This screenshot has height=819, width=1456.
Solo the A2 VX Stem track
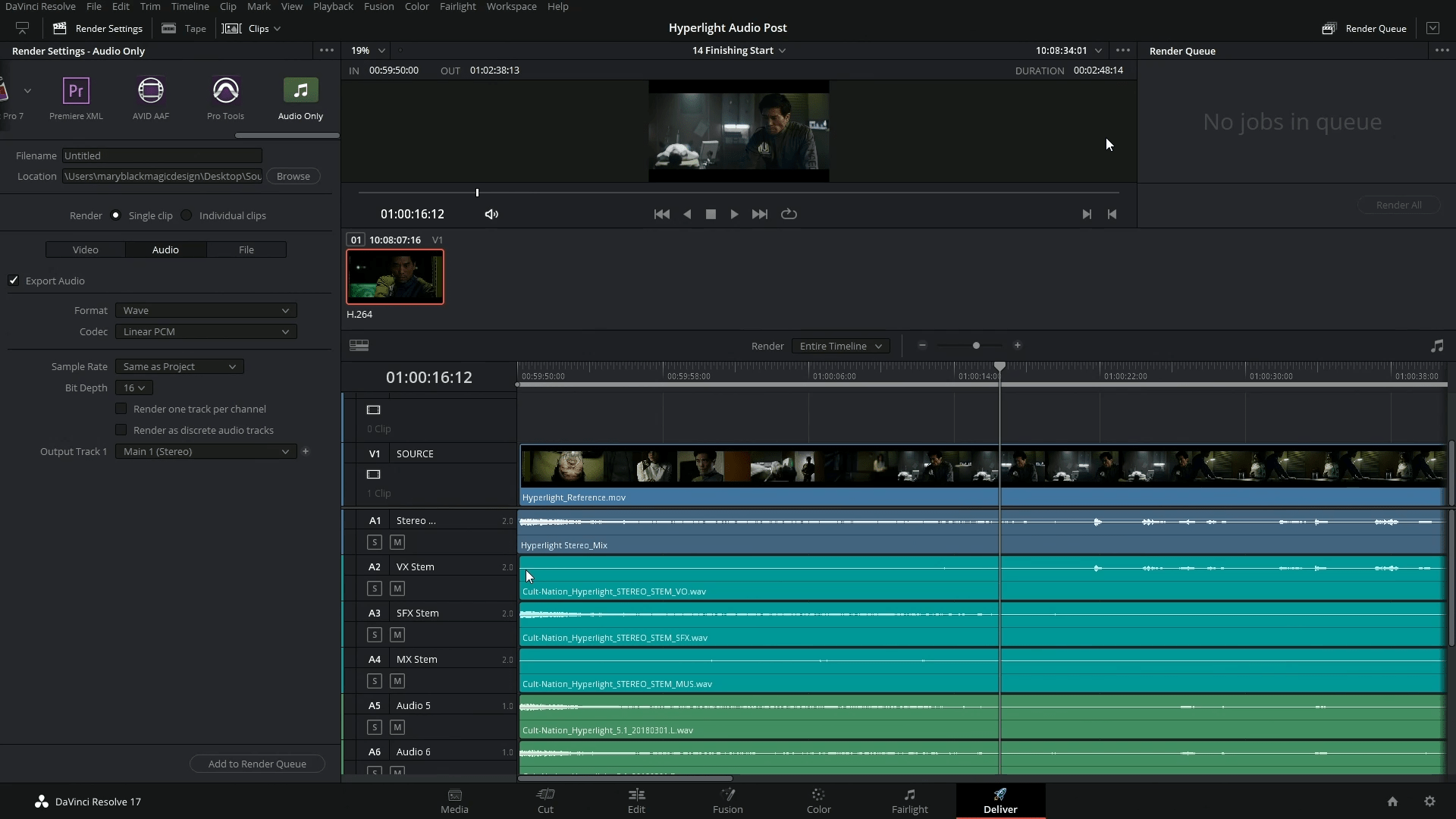[375, 588]
